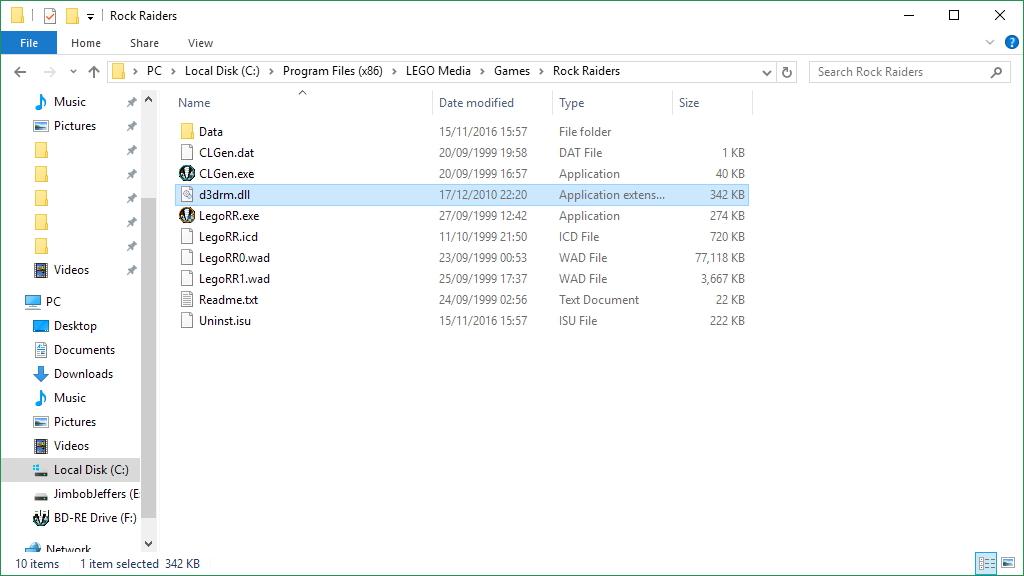Click pin icon next to Videos

click(131, 270)
